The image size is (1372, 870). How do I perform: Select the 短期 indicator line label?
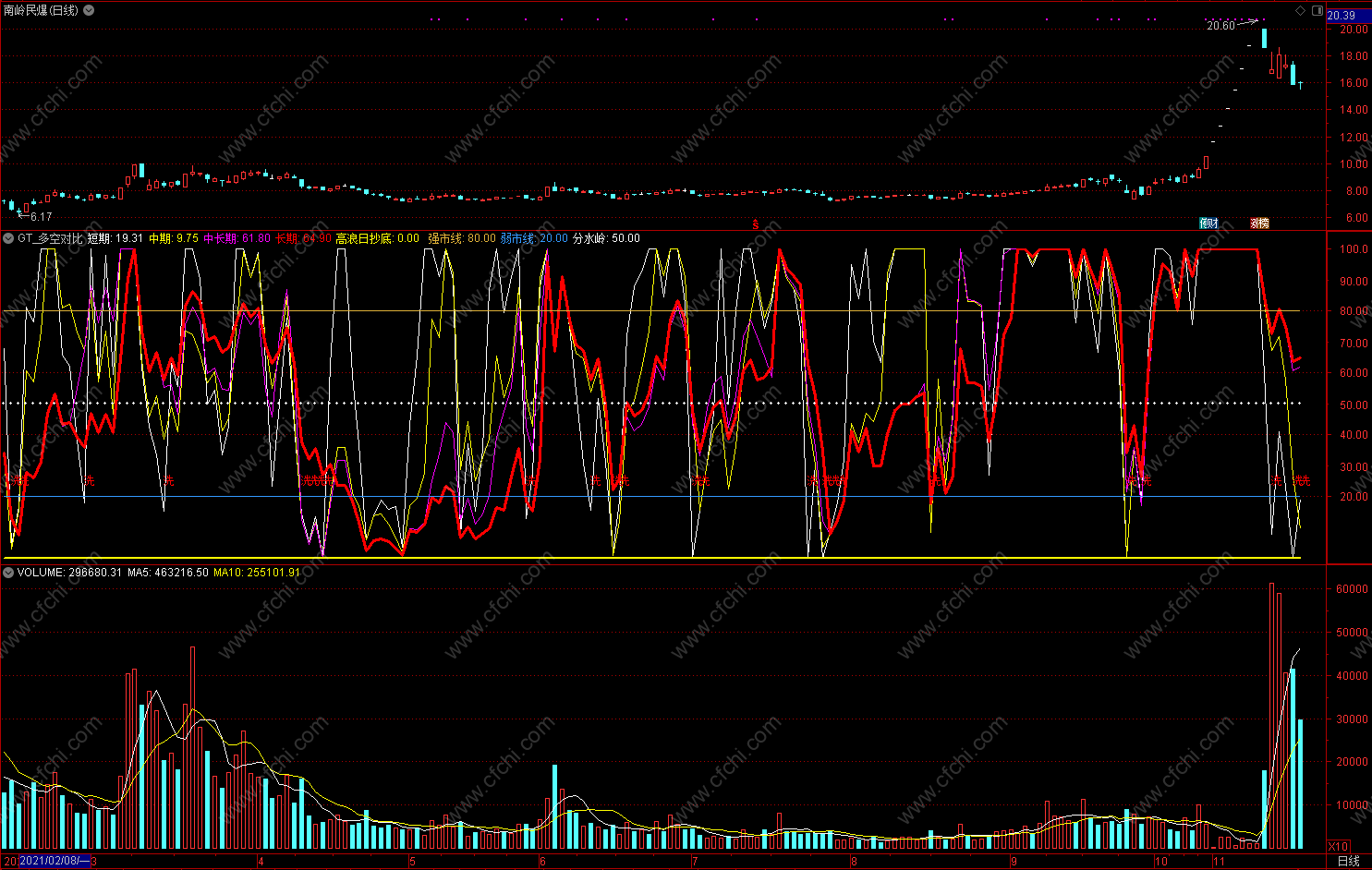pyautogui.click(x=100, y=238)
